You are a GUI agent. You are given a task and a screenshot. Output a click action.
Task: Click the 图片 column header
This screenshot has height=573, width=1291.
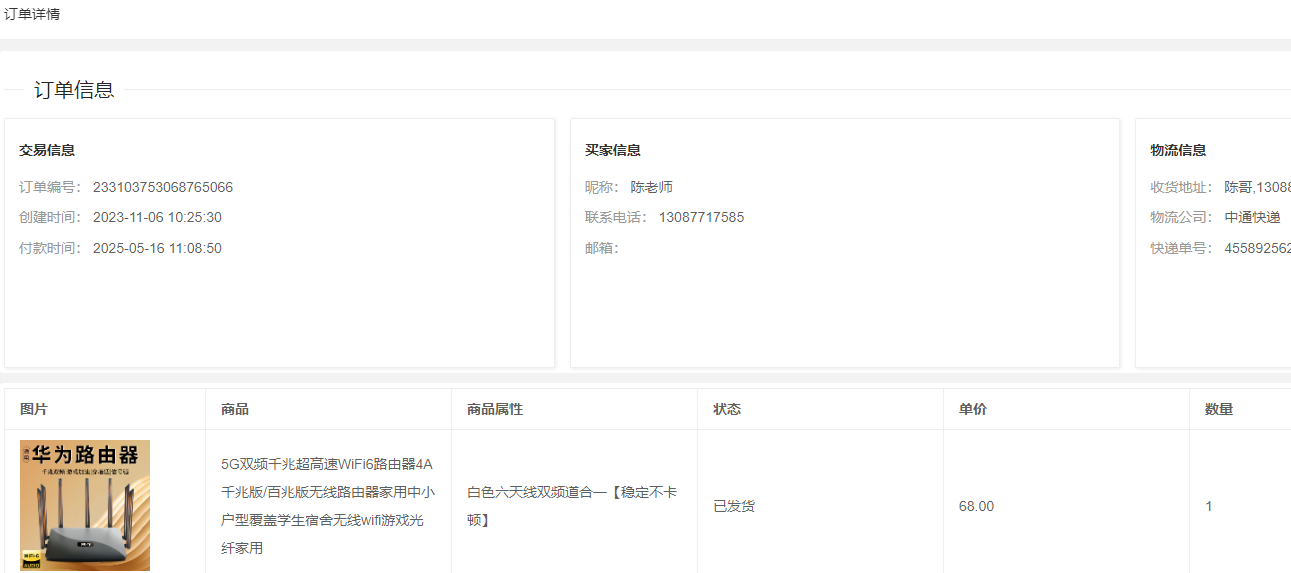coord(34,409)
